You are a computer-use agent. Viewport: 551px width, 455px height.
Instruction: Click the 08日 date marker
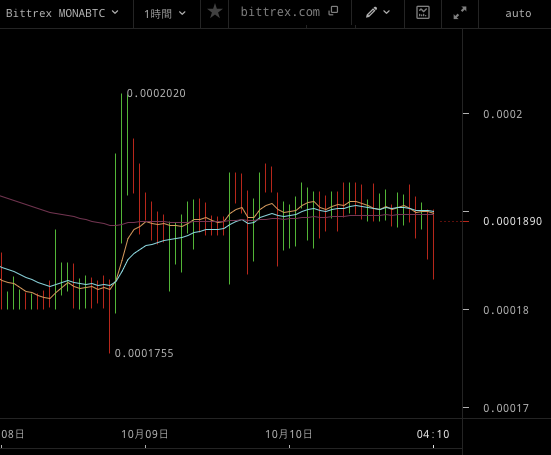(12, 434)
